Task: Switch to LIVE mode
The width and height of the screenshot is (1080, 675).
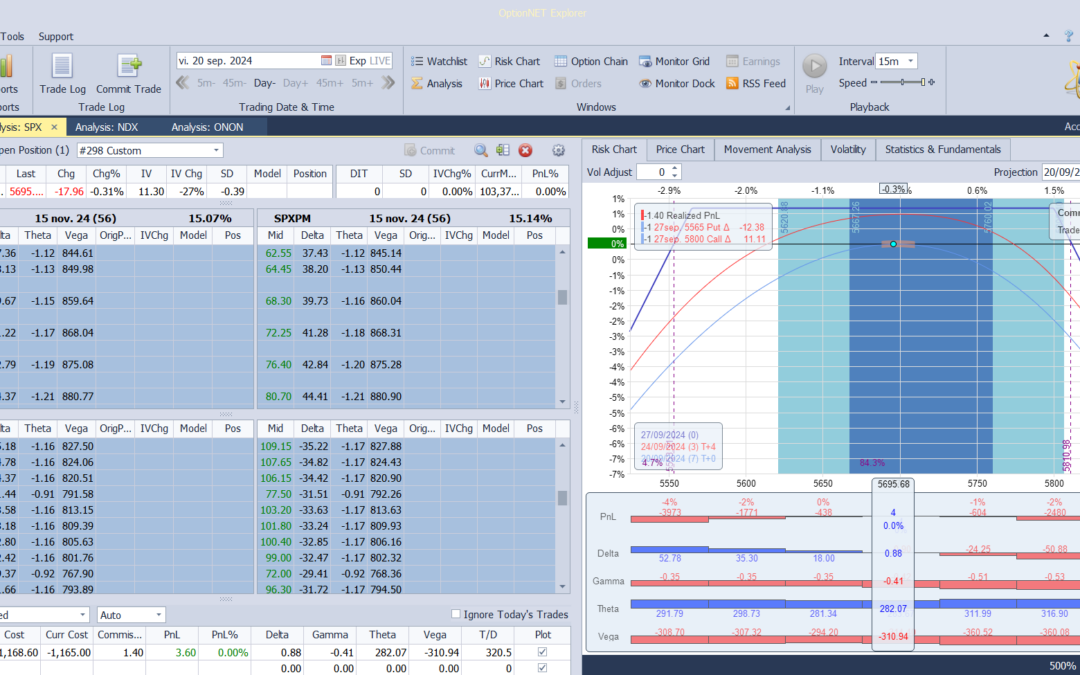Action: tap(380, 61)
